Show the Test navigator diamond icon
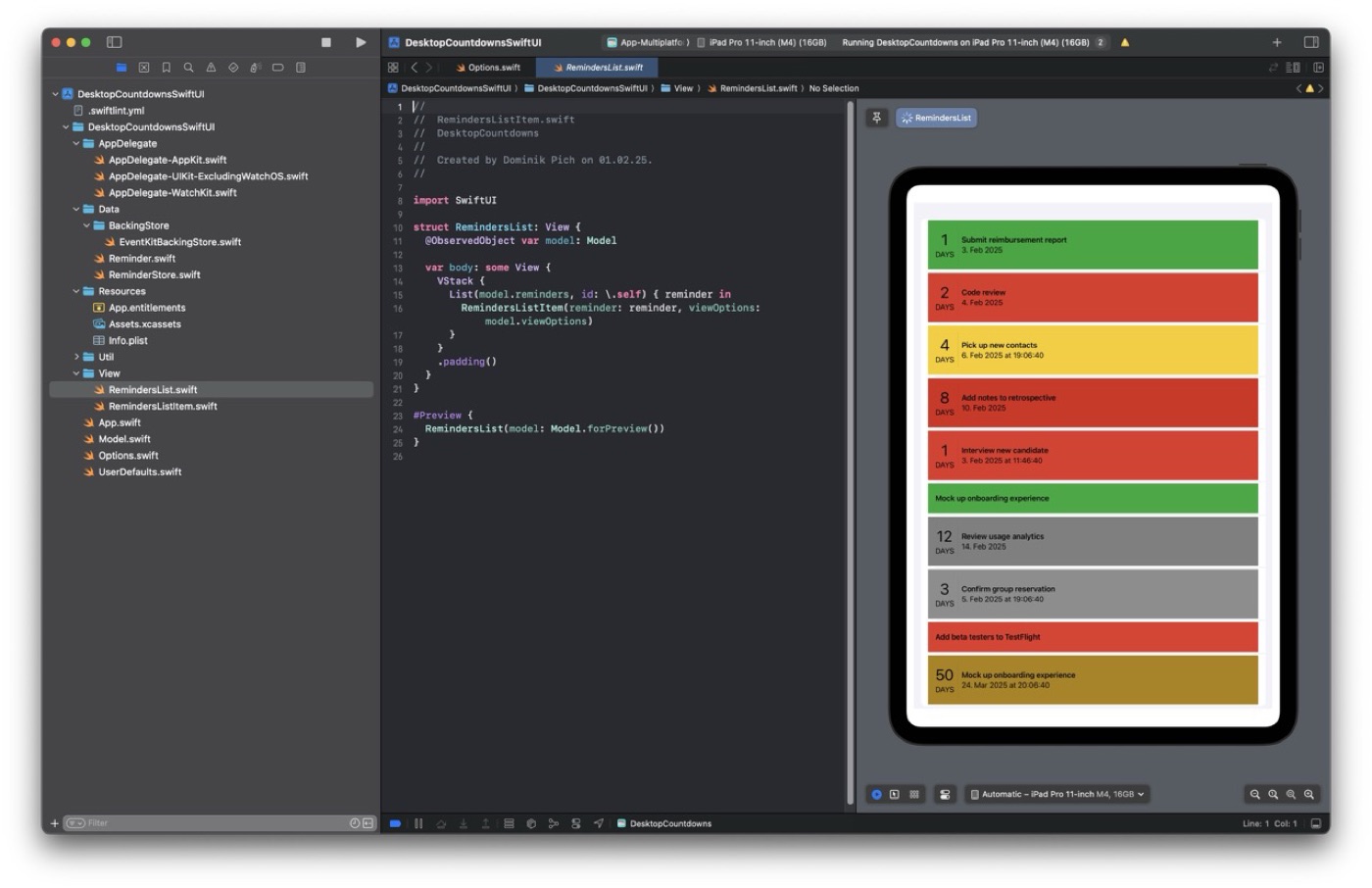1372x888 pixels. pyautogui.click(x=233, y=68)
